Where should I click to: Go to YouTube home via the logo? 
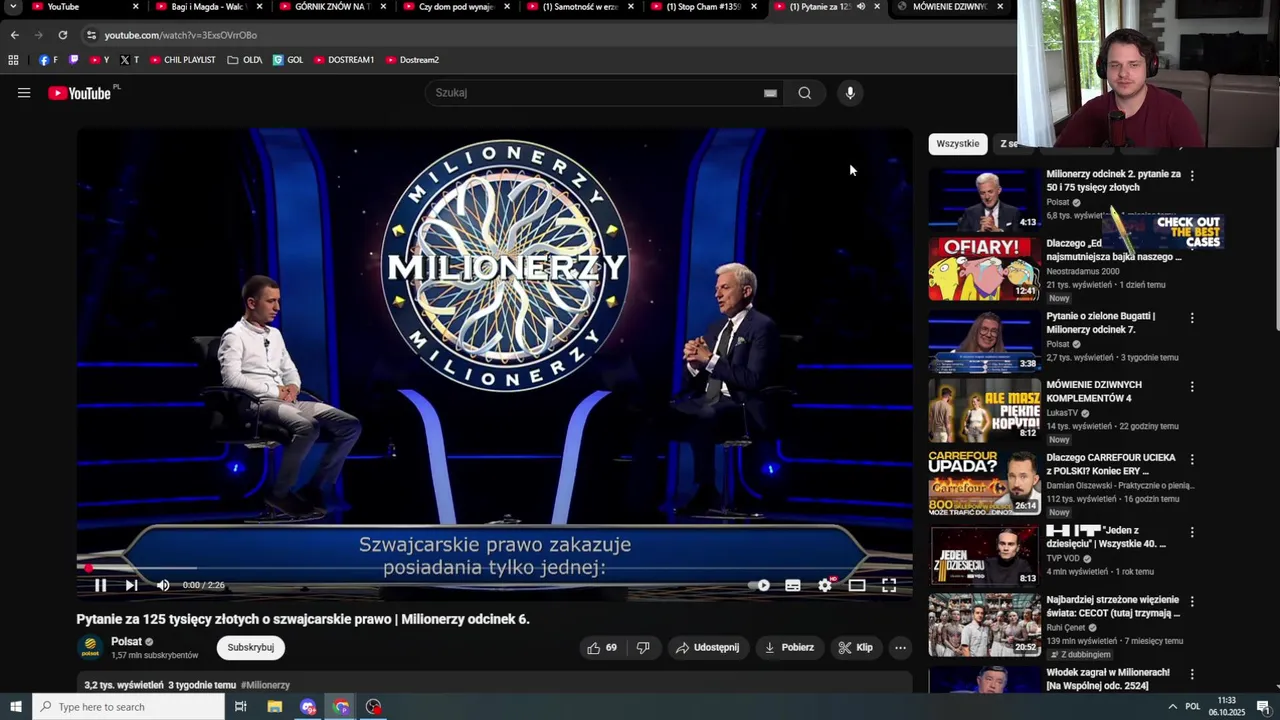tap(79, 93)
